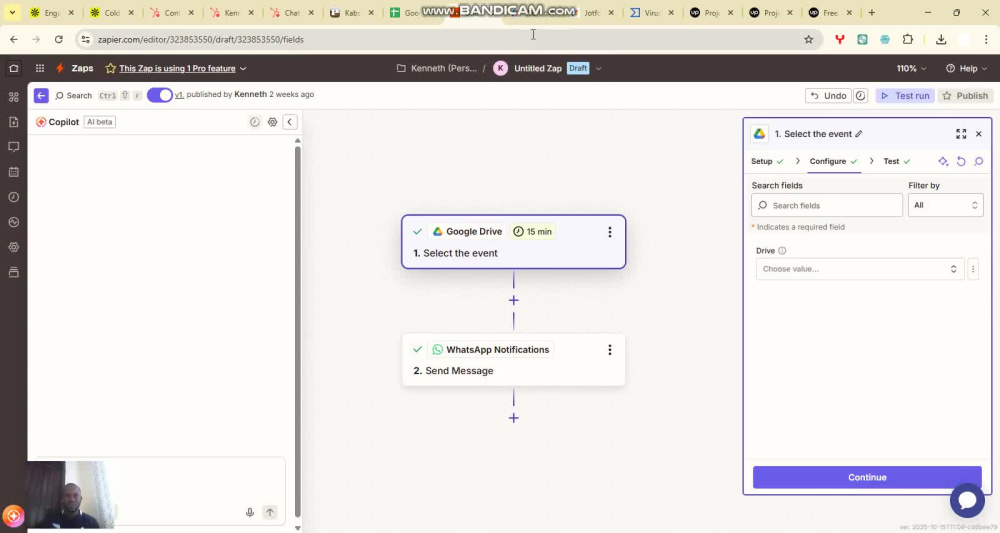Screen dimensions: 1000x533
Task: Select Google Drive step card
Action: point(513,242)
